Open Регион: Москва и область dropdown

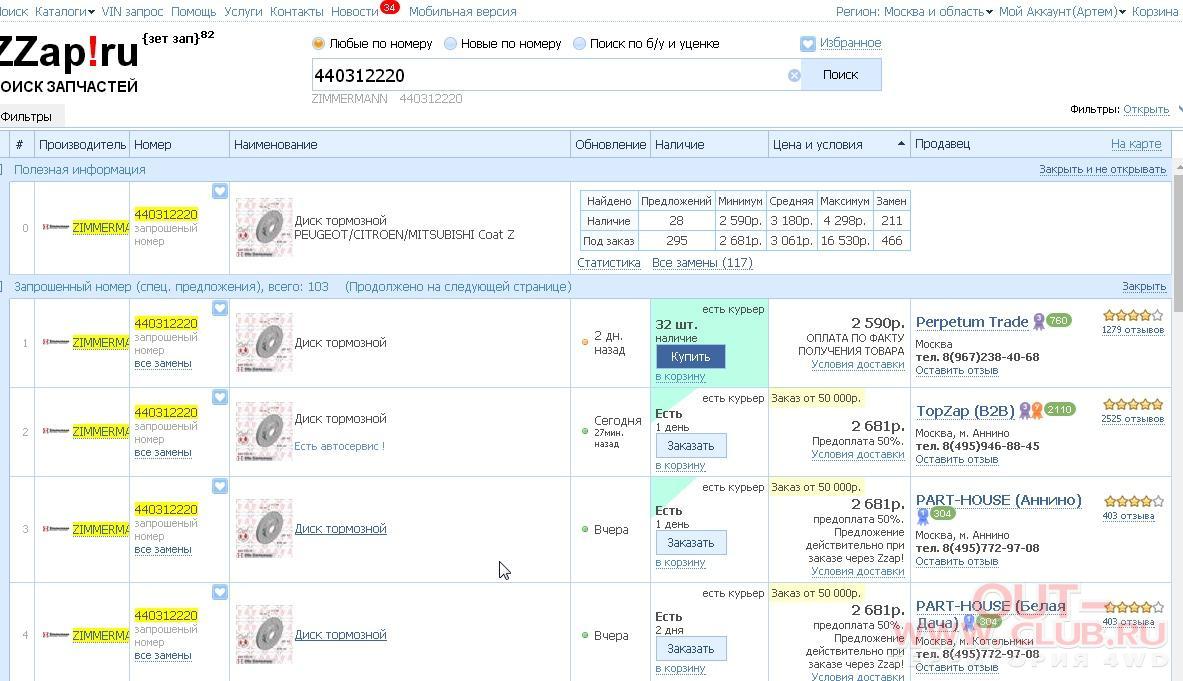point(914,11)
